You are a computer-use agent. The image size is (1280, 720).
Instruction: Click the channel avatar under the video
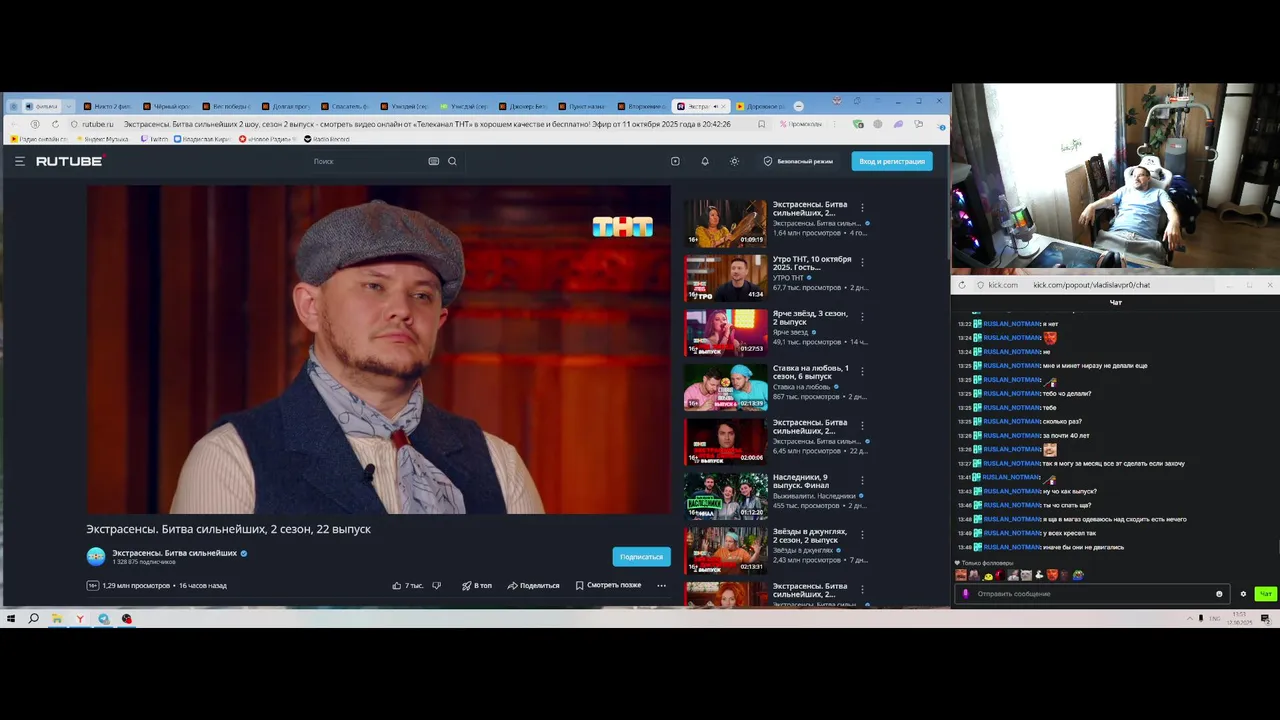point(96,557)
